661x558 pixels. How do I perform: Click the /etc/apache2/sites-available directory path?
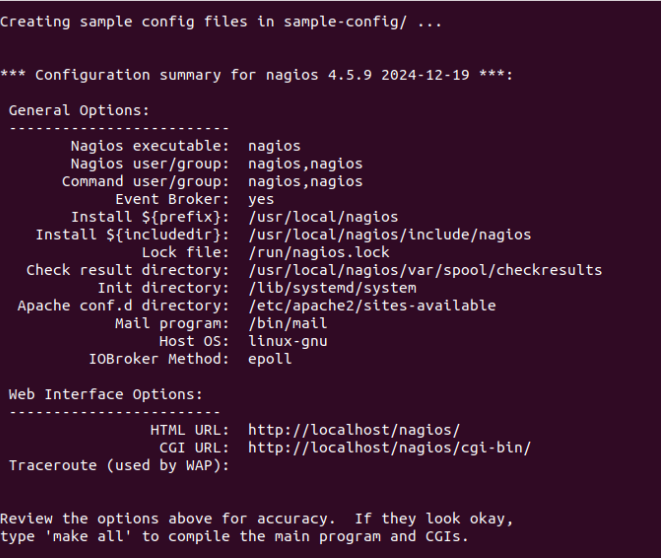372,306
